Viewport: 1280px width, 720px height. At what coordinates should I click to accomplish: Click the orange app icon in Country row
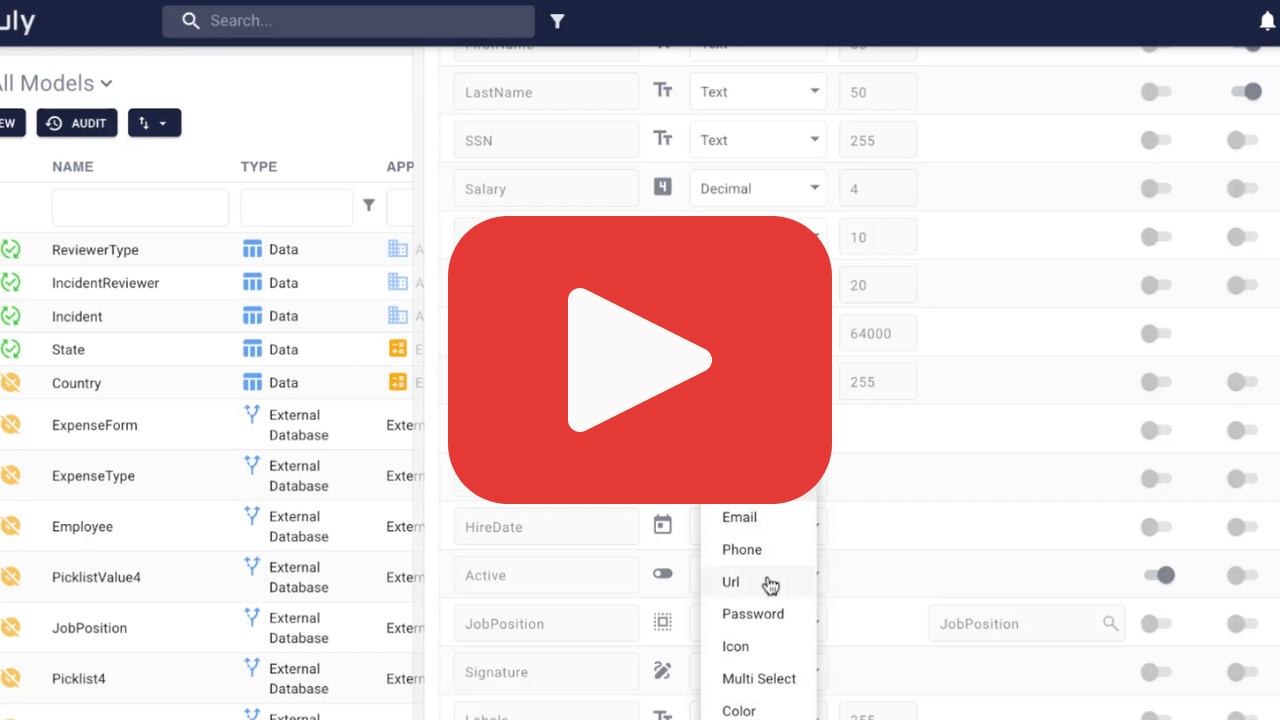pyautogui.click(x=398, y=382)
